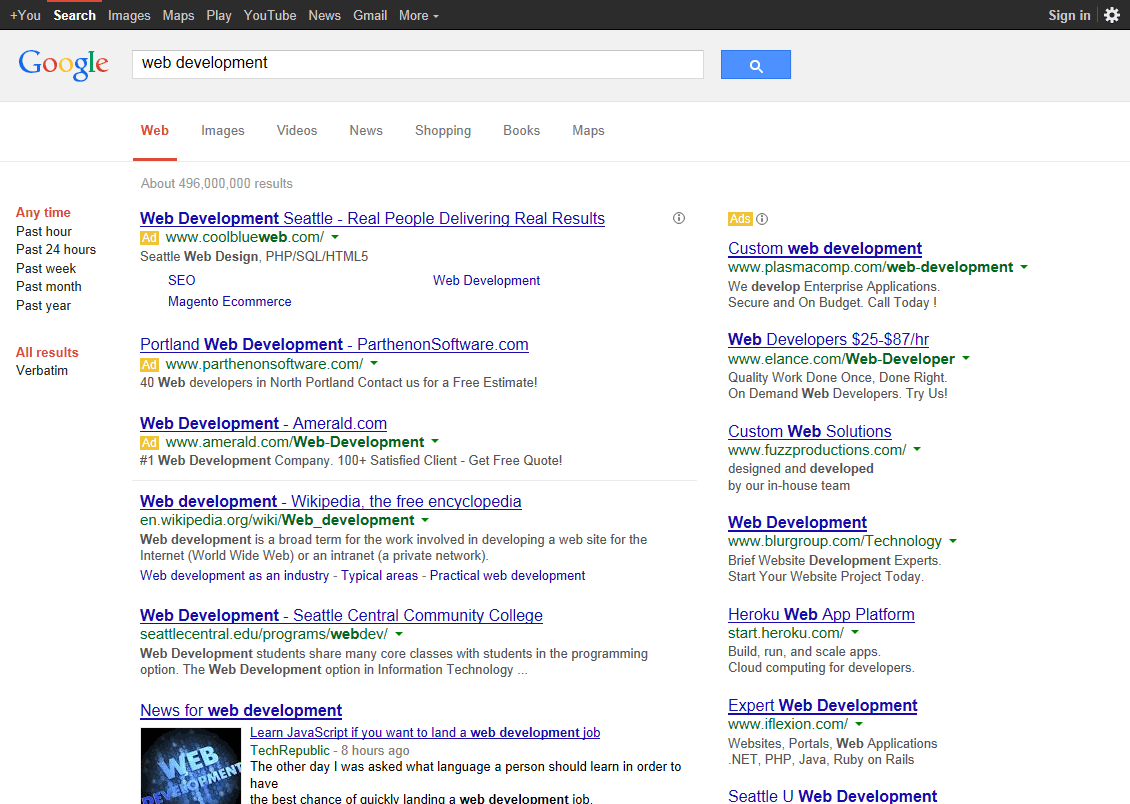This screenshot has height=804, width=1130.
Task: Open dropdown arrow next to plasmacomp.com URL
Action: pos(1023,267)
